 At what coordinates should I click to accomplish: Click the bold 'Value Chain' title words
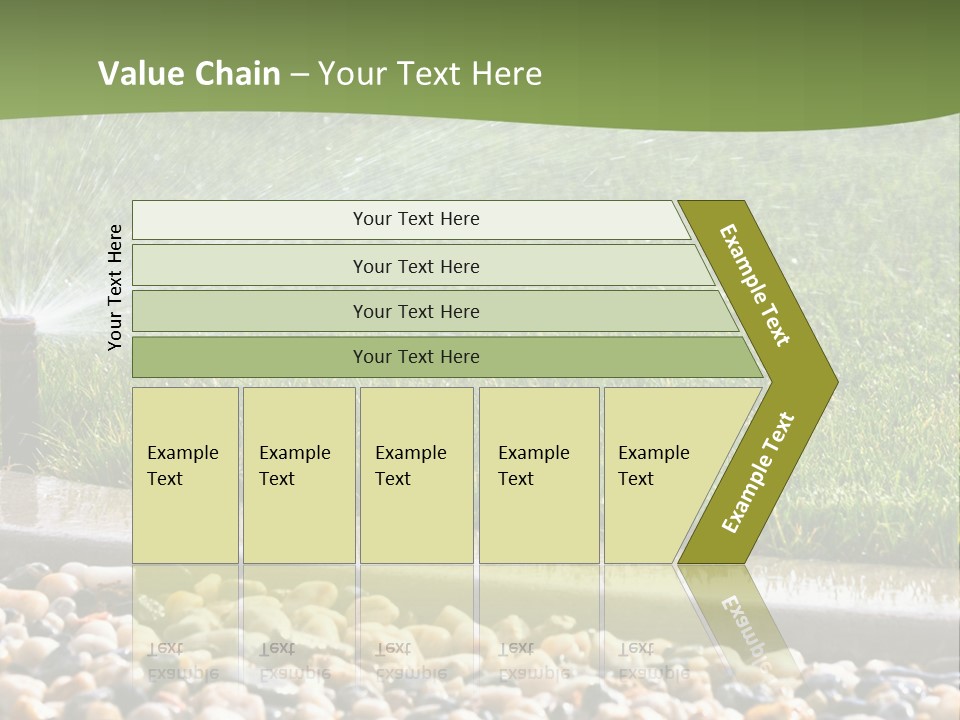[x=189, y=73]
